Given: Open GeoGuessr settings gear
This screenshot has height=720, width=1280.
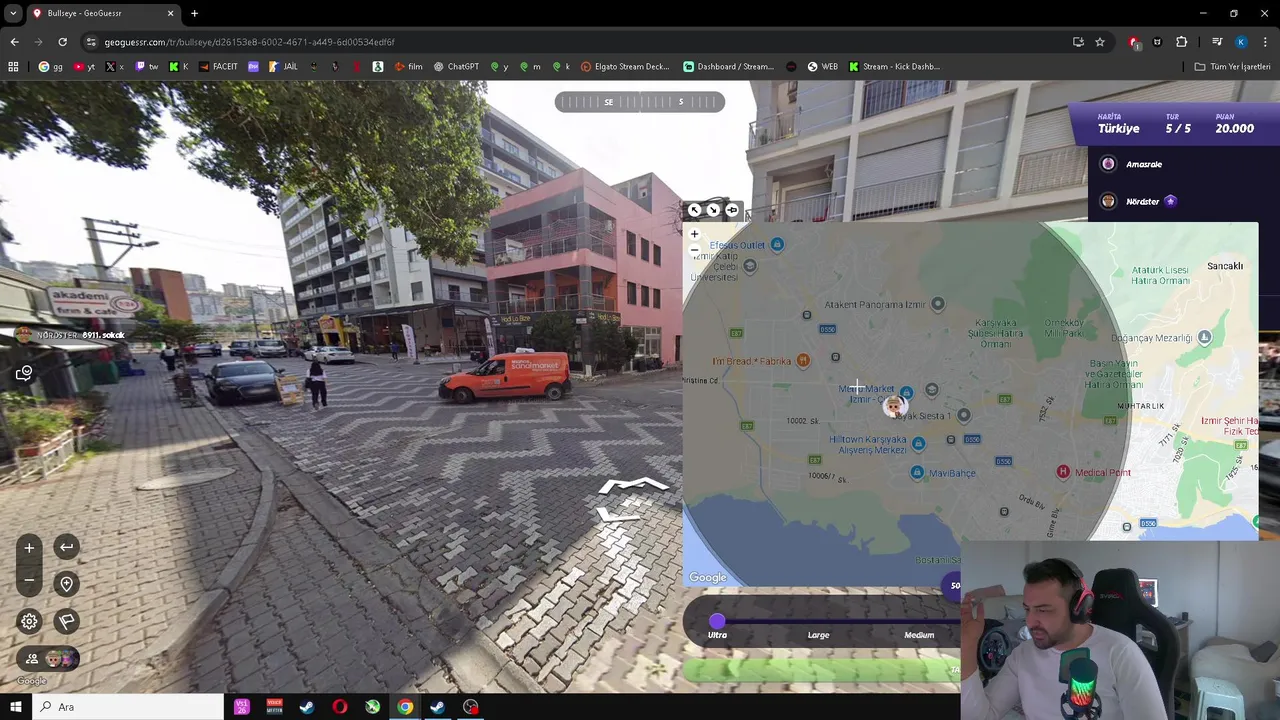Looking at the screenshot, I should coord(29,621).
